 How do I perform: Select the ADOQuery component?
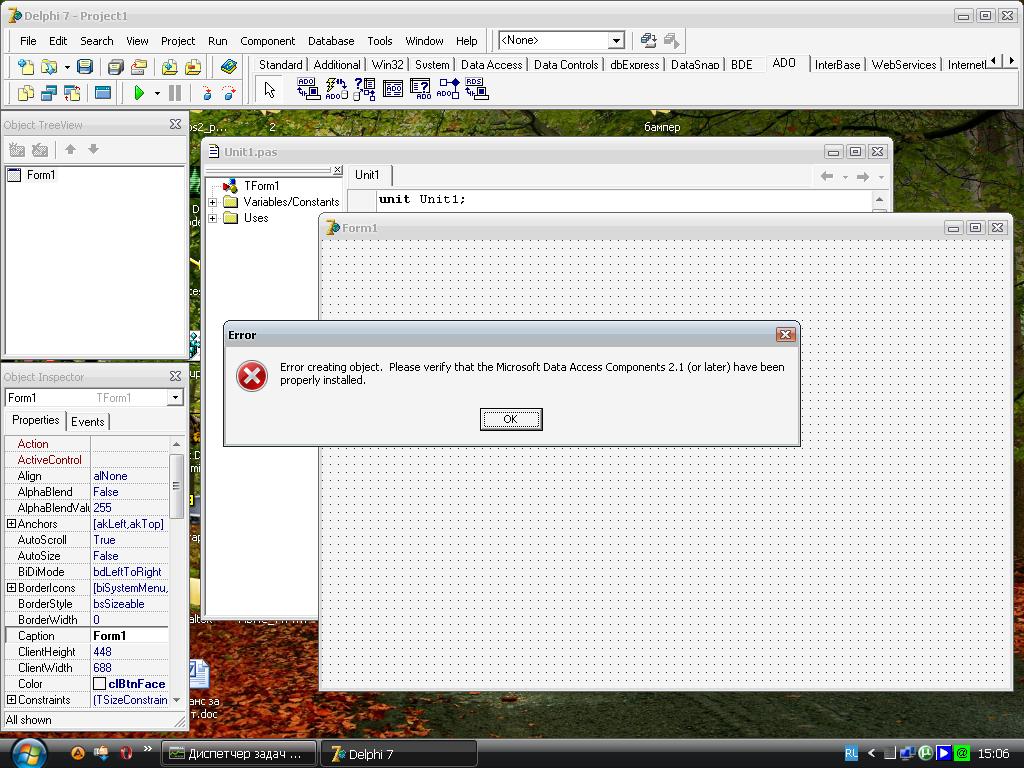click(421, 89)
